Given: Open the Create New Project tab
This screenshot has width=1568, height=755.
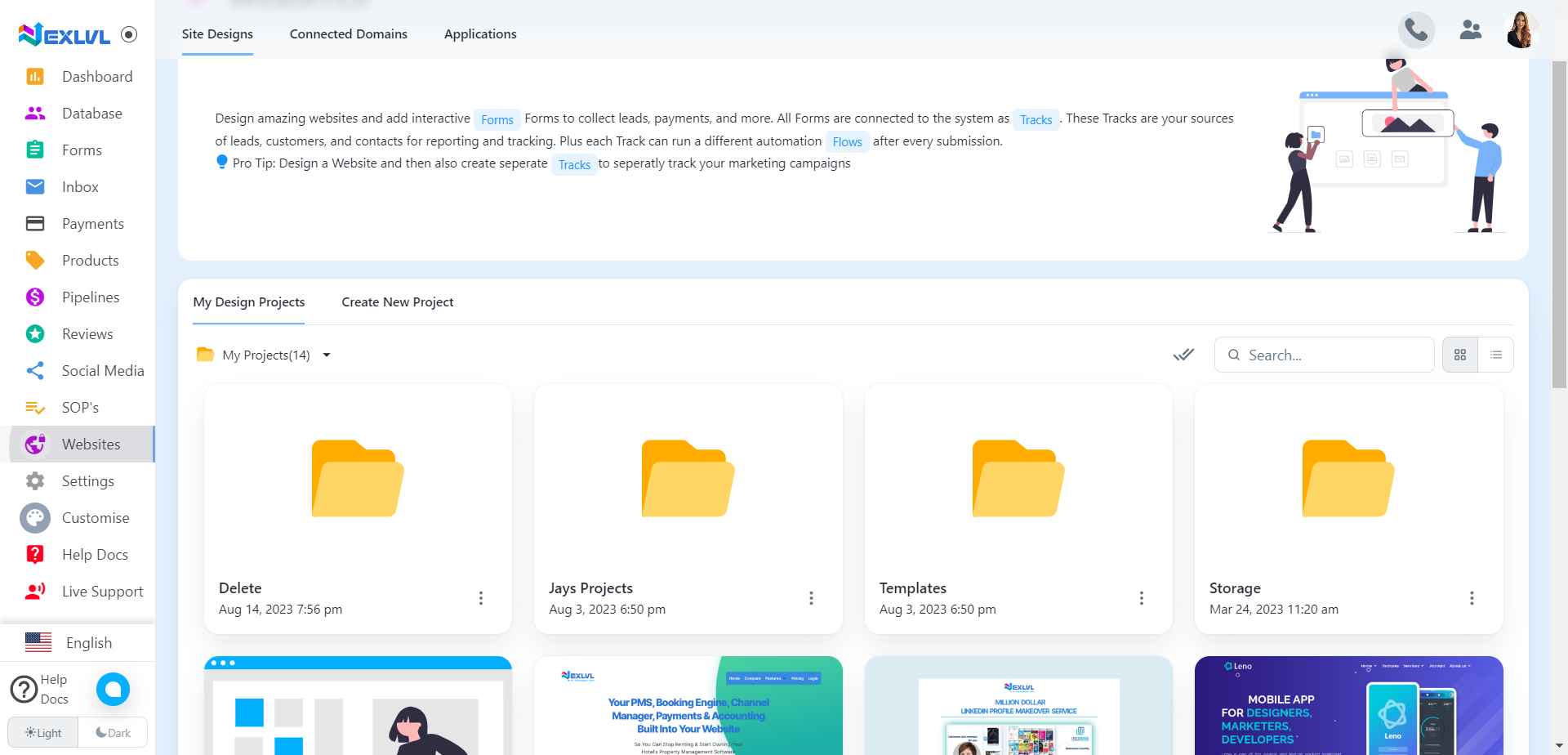Looking at the screenshot, I should click(398, 302).
